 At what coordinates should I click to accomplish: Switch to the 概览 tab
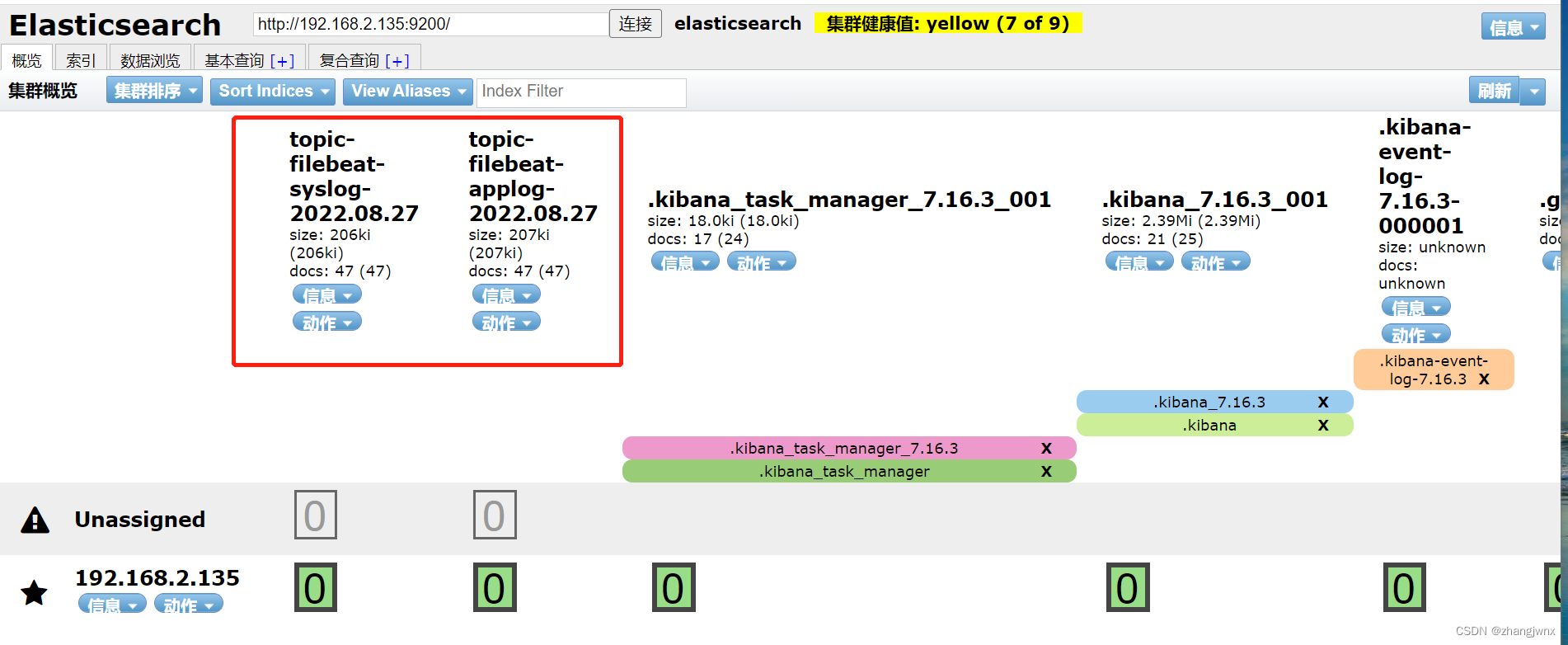(26, 59)
